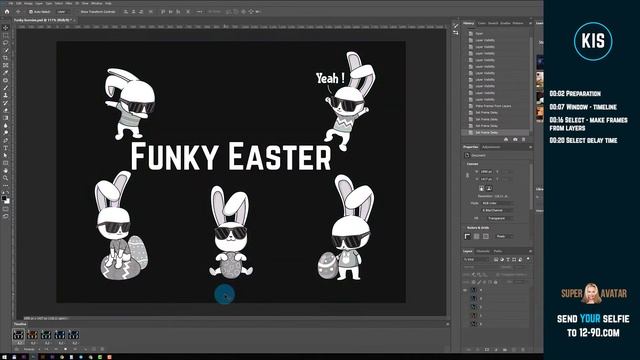Click the Home icon in options bar
This screenshot has width=640, height=360.
7,11
